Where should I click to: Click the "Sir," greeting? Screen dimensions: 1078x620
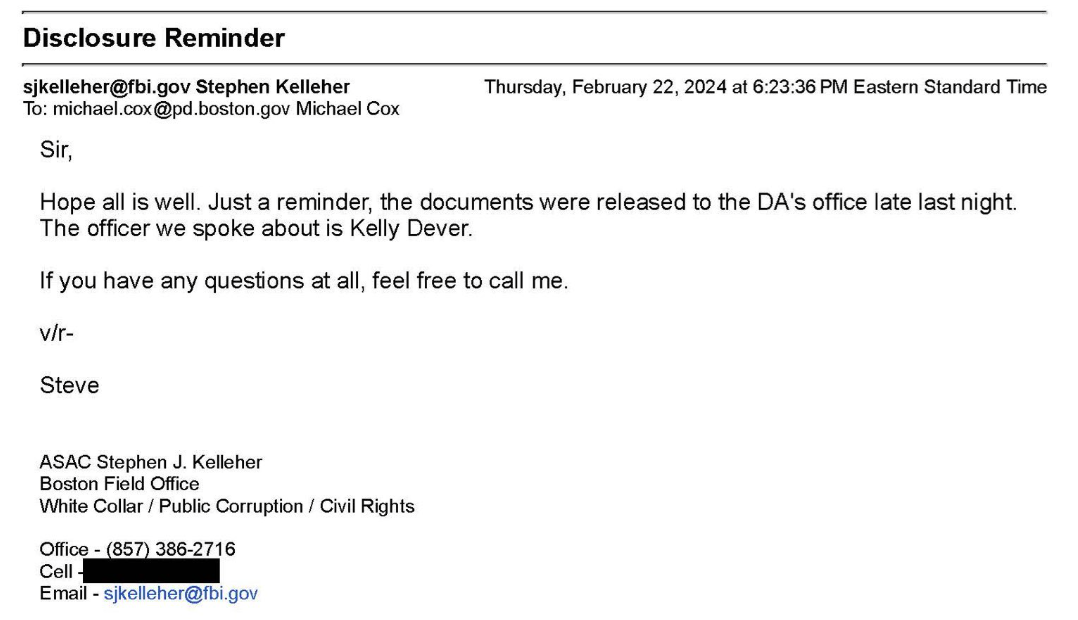tap(56, 151)
